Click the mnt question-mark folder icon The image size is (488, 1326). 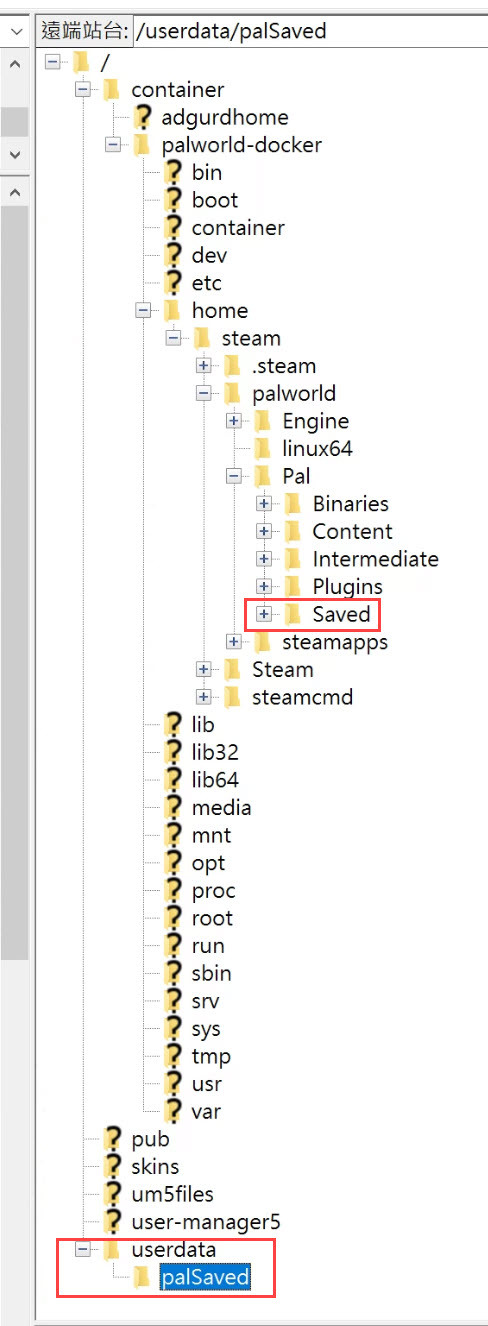pos(174,835)
